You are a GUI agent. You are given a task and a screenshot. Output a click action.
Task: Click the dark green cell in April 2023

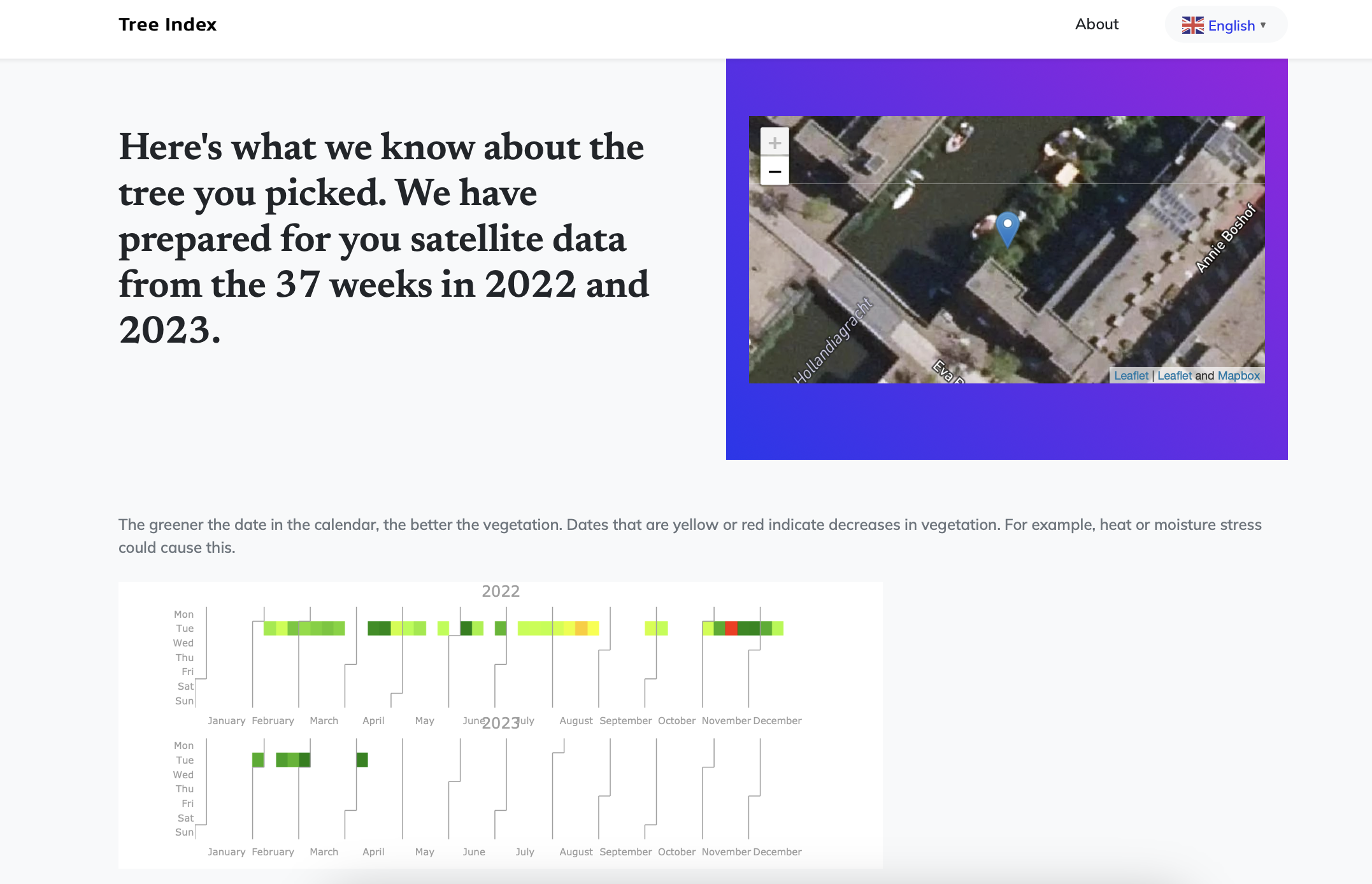pyautogui.click(x=362, y=759)
